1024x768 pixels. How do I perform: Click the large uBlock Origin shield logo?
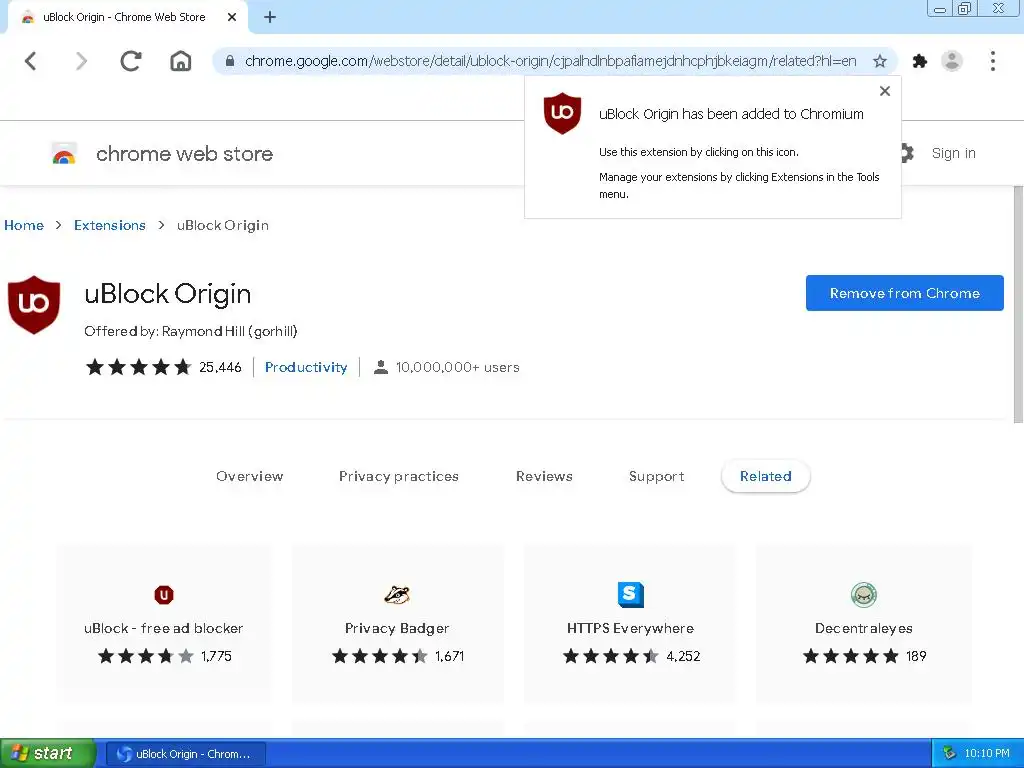click(34, 305)
